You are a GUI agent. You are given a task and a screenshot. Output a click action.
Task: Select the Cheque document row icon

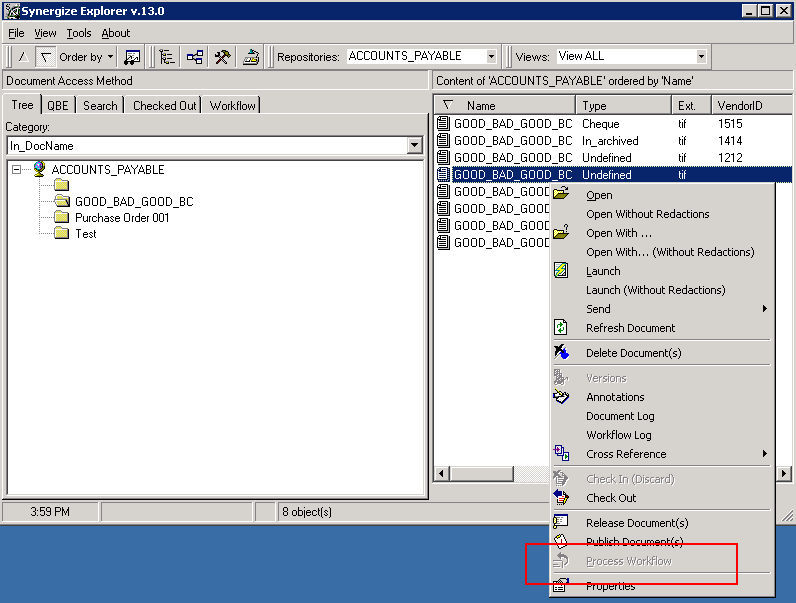click(x=443, y=123)
